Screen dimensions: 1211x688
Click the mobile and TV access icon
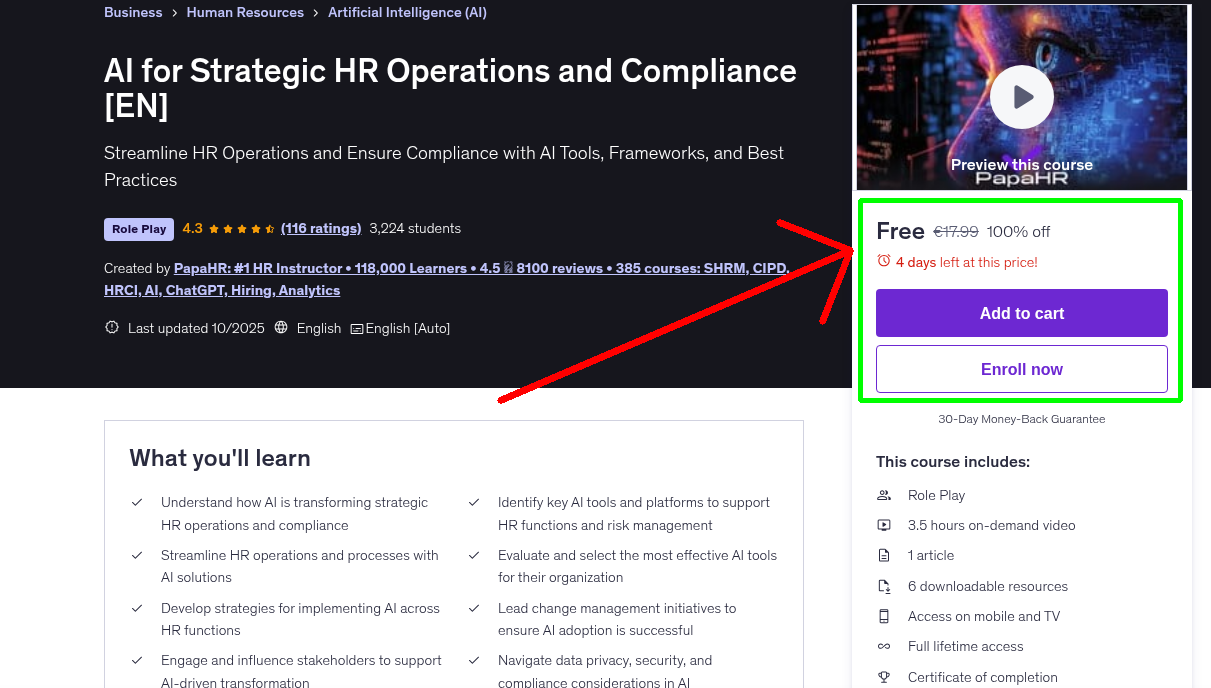pos(884,616)
